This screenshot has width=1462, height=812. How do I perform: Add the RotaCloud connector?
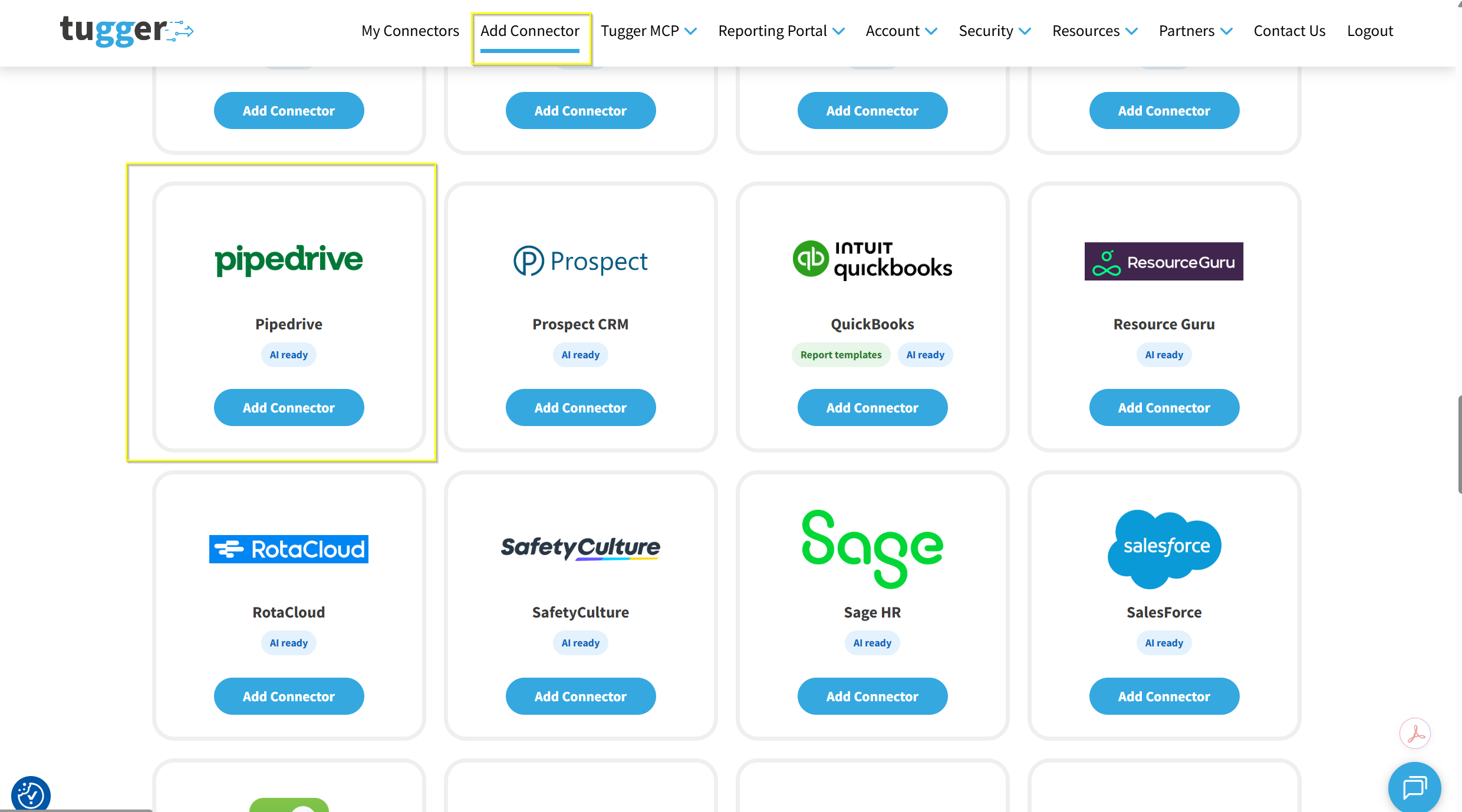pyautogui.click(x=289, y=696)
